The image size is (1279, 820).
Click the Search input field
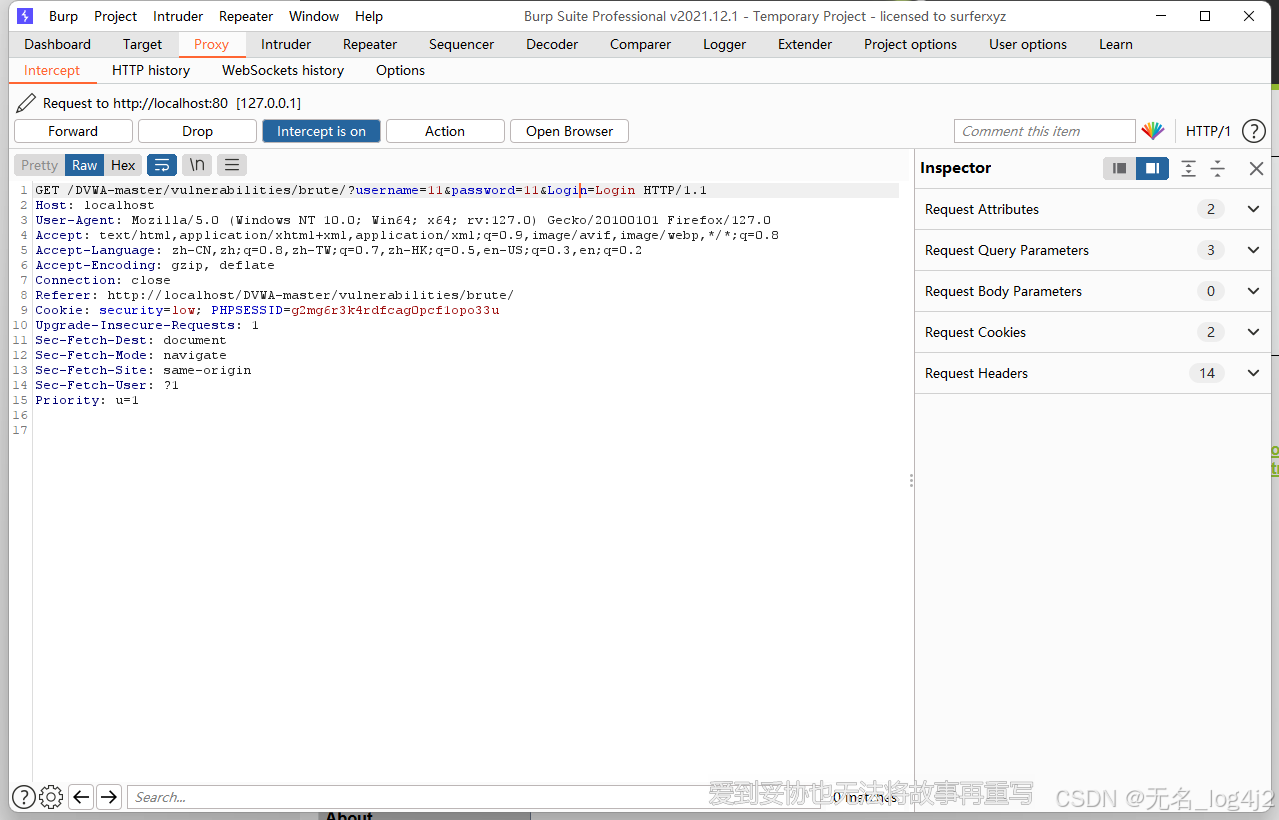pyautogui.click(x=475, y=797)
